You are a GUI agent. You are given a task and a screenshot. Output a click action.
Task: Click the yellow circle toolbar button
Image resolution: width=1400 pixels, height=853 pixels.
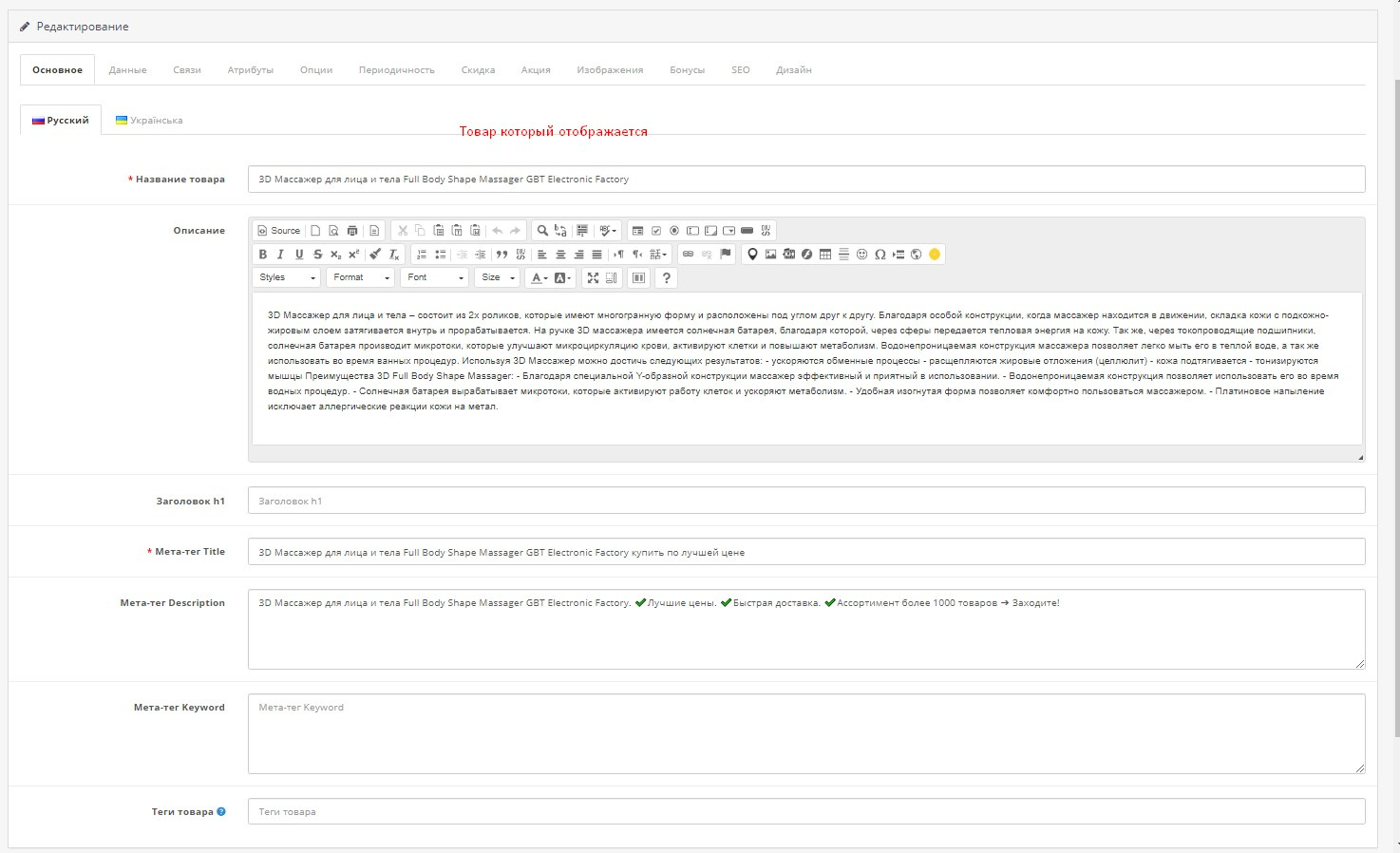coord(935,255)
